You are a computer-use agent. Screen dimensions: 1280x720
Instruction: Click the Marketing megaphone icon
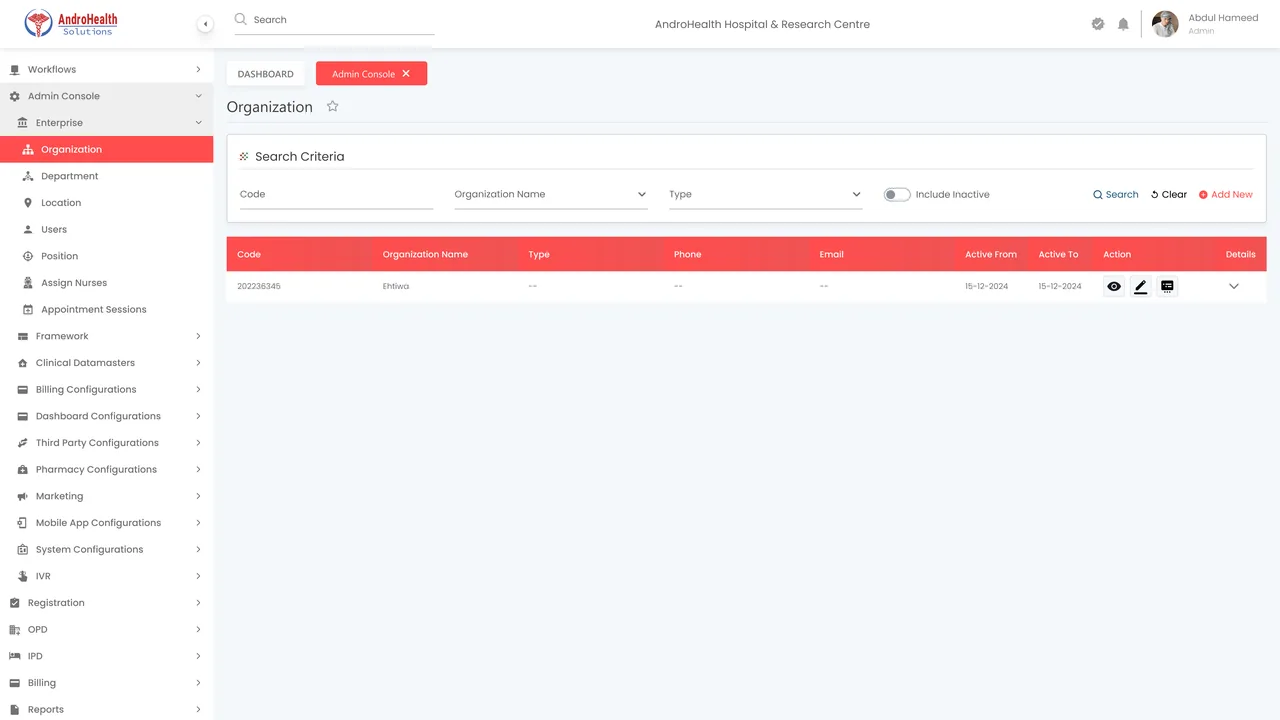click(x=23, y=496)
